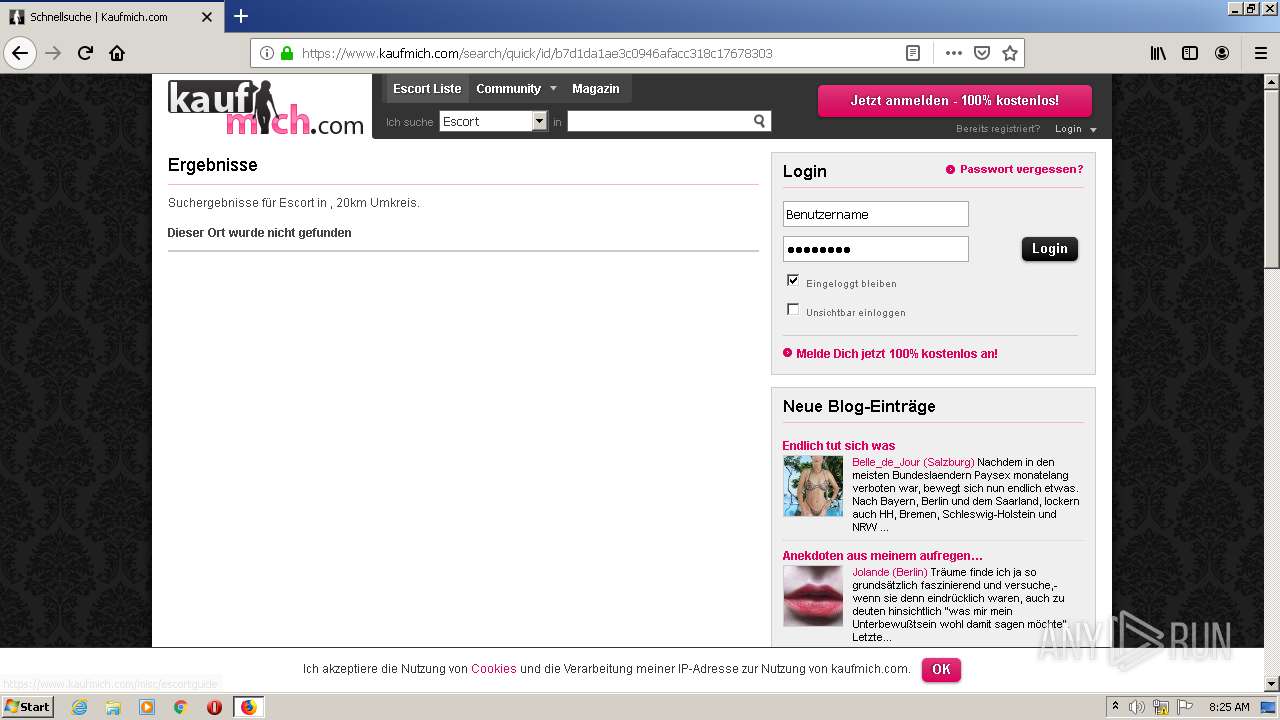Image resolution: width=1280 pixels, height=720 pixels.
Task: Open Opera from the taskbar
Action: (214, 707)
